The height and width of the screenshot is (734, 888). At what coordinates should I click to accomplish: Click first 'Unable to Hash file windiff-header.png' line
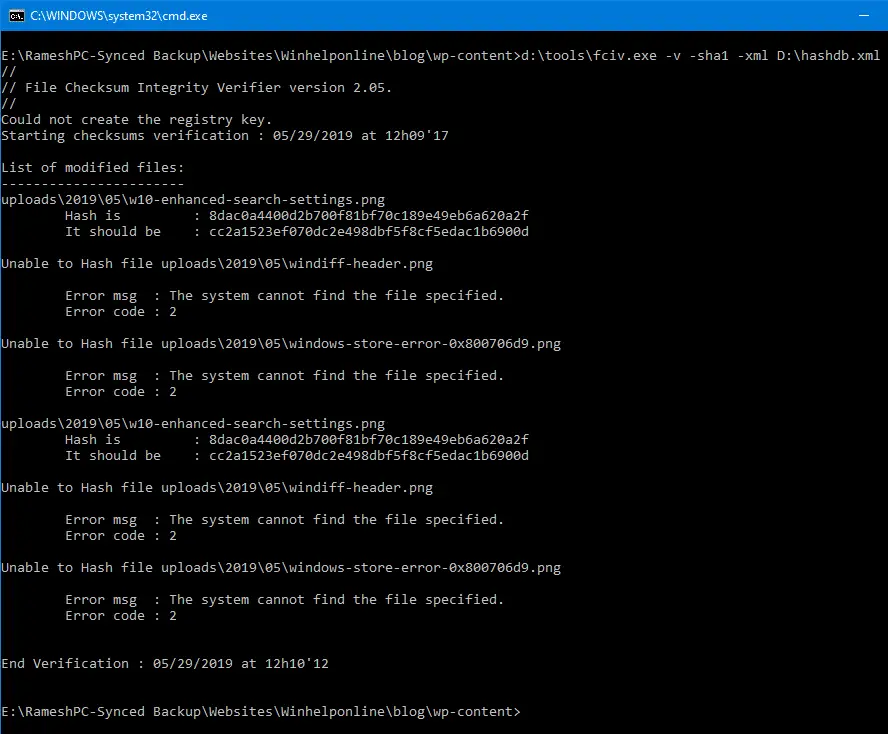(x=217, y=264)
